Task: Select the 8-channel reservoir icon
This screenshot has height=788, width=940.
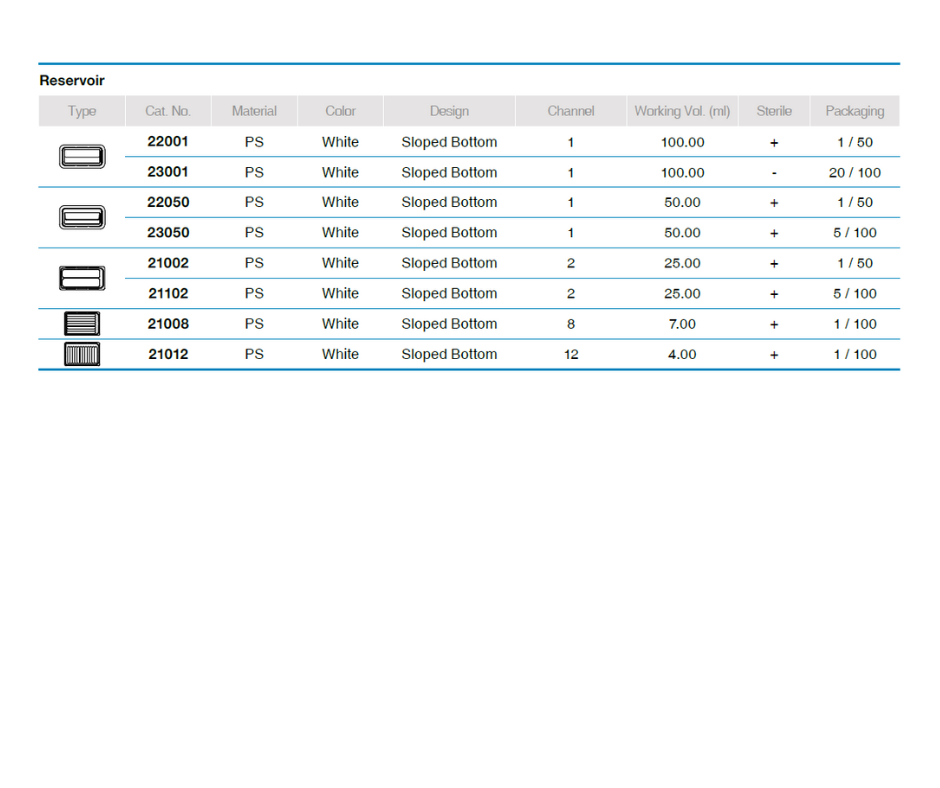Action: 82,324
